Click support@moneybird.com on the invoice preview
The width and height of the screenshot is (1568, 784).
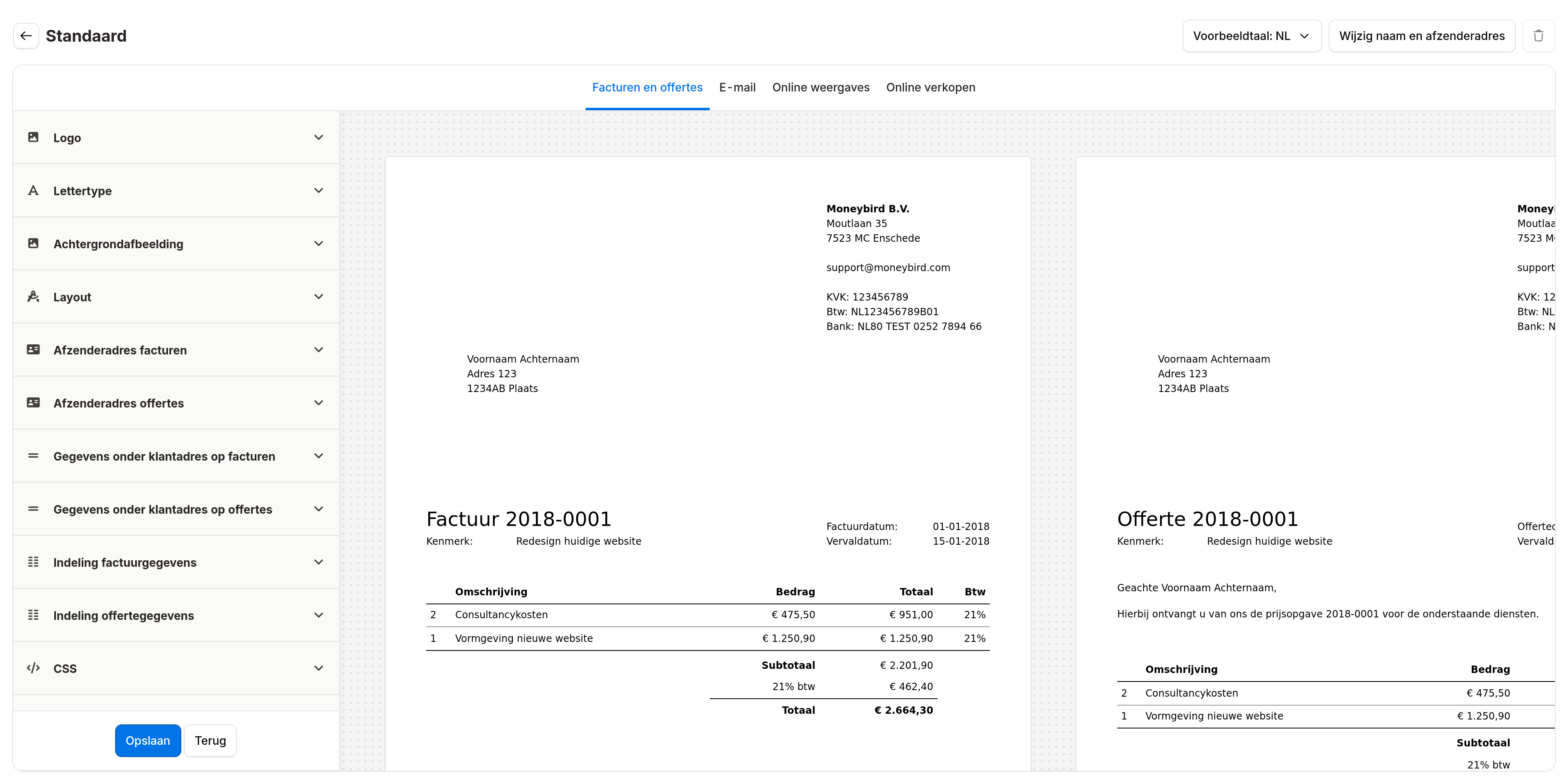click(887, 267)
